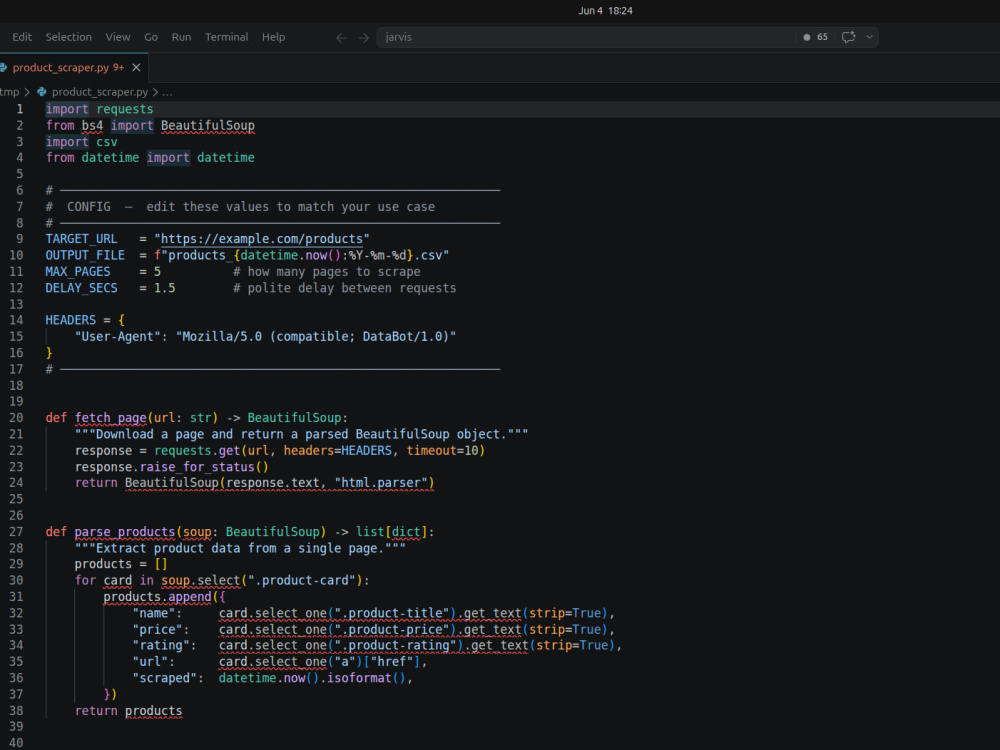The width and height of the screenshot is (1000, 750).
Task: Click "html.parser" string in return statement
Action: pos(381,483)
